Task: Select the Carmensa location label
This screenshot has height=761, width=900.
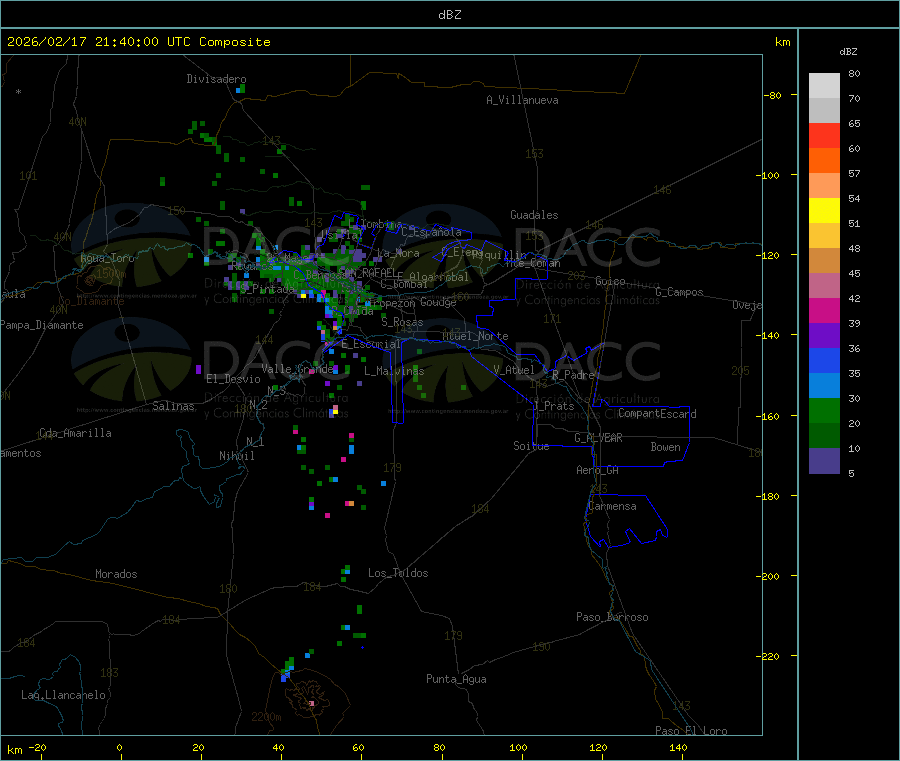Action: 612,506
